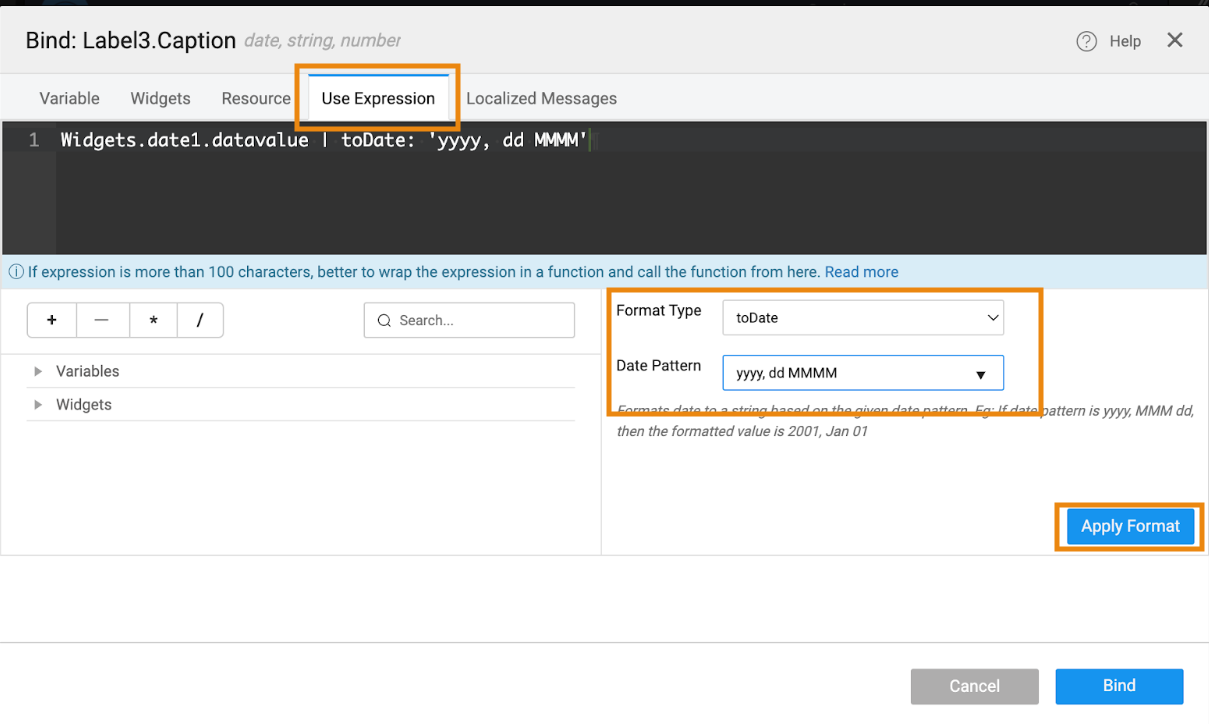Close the Bind dialog
Screen dimensions: 1209x724
(x=1175, y=40)
